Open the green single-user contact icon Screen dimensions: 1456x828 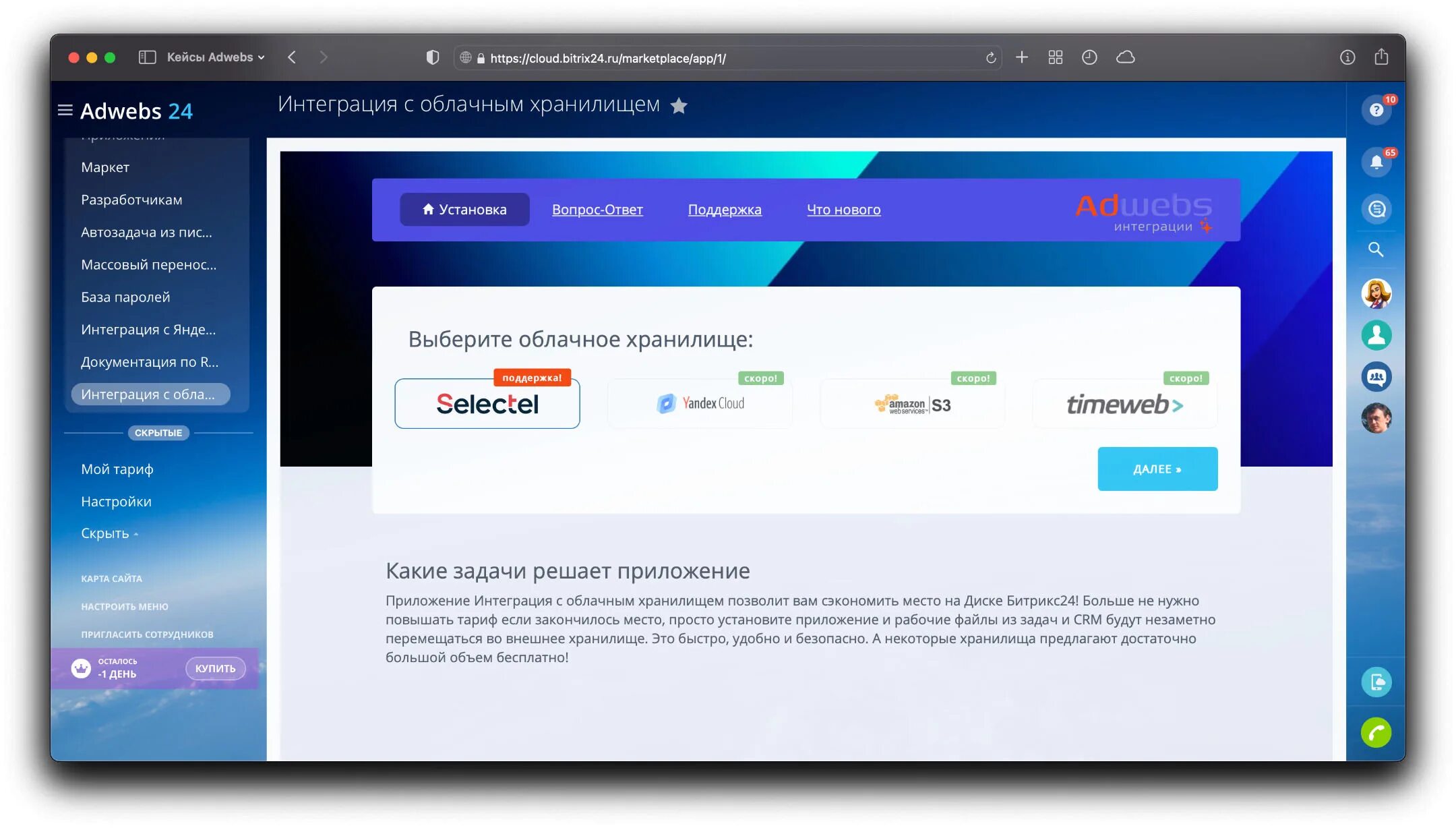click(x=1376, y=335)
